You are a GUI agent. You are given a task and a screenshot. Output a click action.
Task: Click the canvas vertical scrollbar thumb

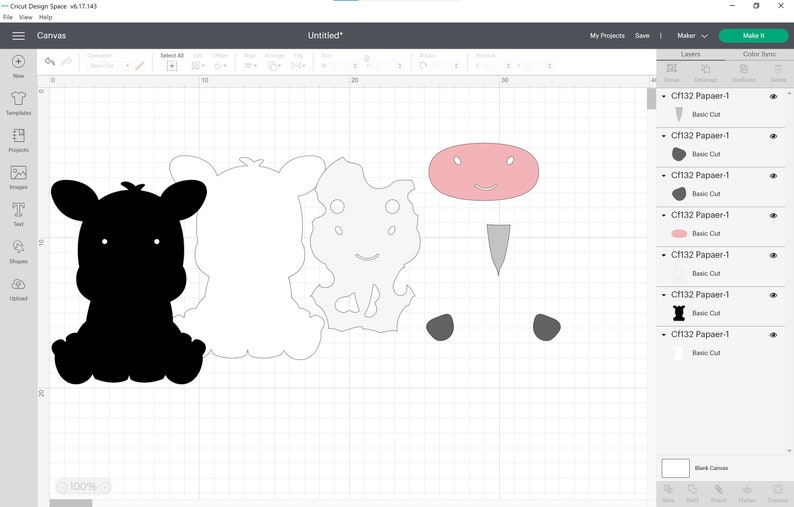pyautogui.click(x=651, y=99)
